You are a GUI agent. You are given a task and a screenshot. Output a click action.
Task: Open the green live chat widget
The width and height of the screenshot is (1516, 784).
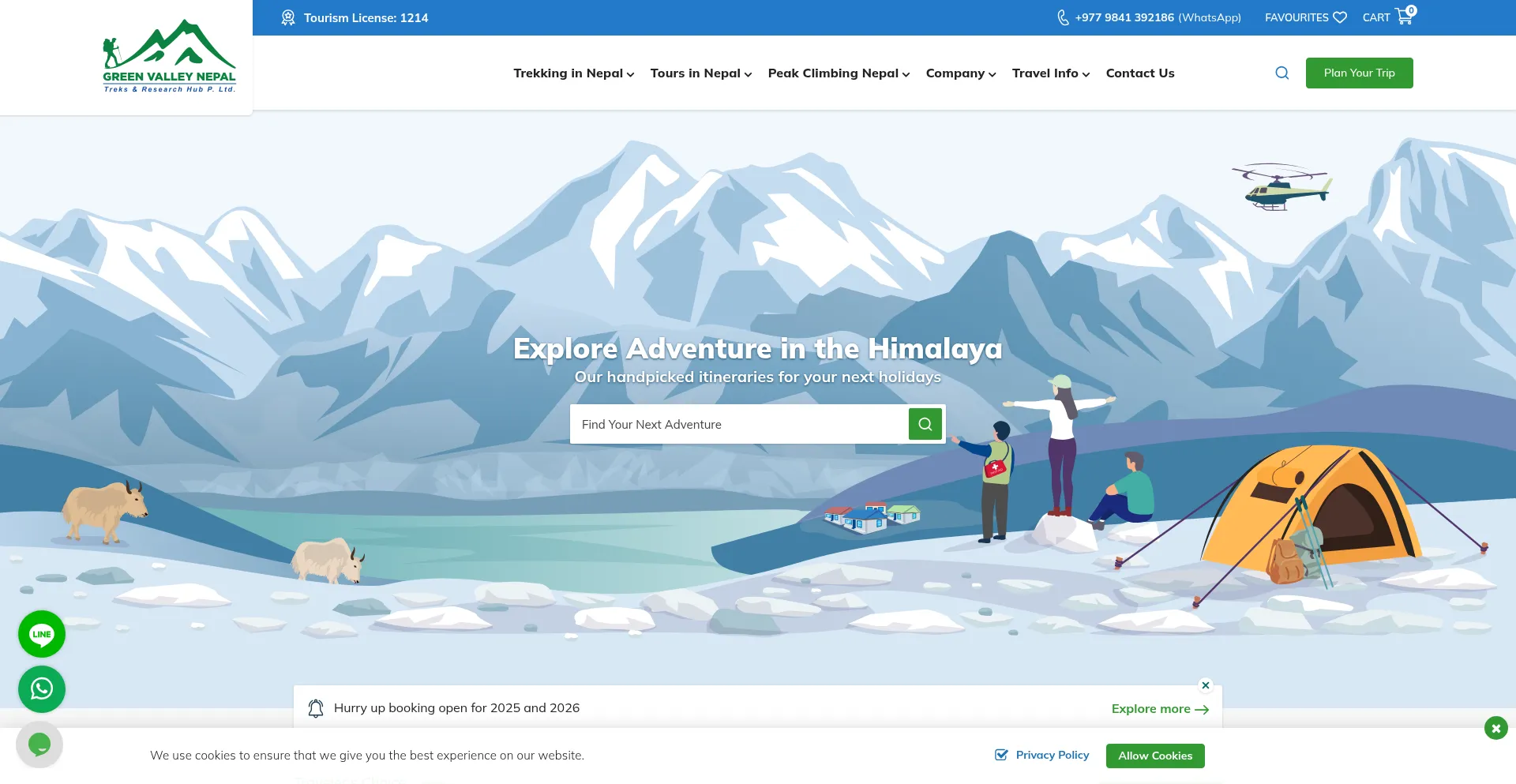pos(39,744)
